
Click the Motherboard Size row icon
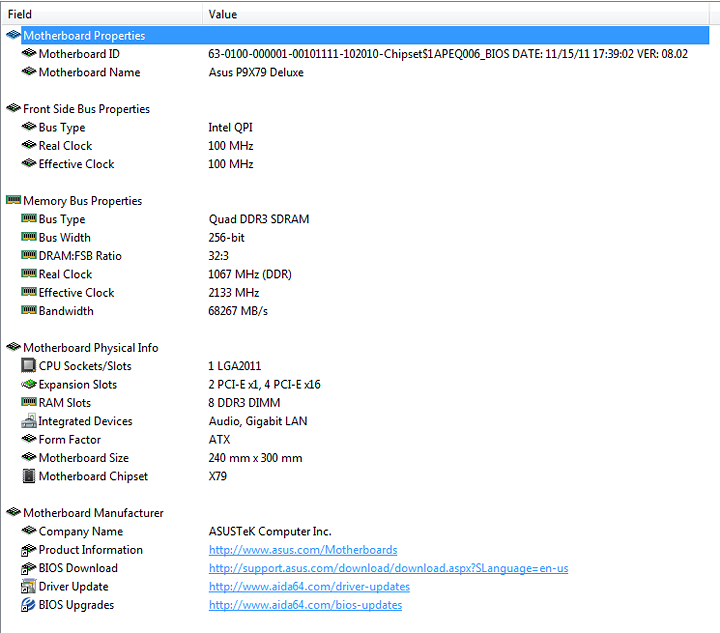tap(28, 457)
